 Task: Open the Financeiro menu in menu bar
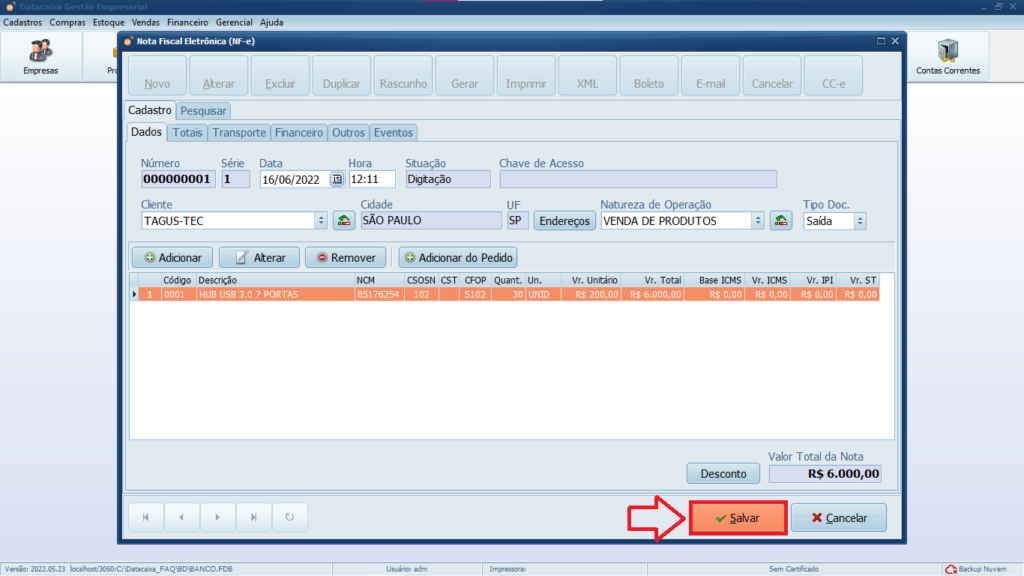[187, 22]
